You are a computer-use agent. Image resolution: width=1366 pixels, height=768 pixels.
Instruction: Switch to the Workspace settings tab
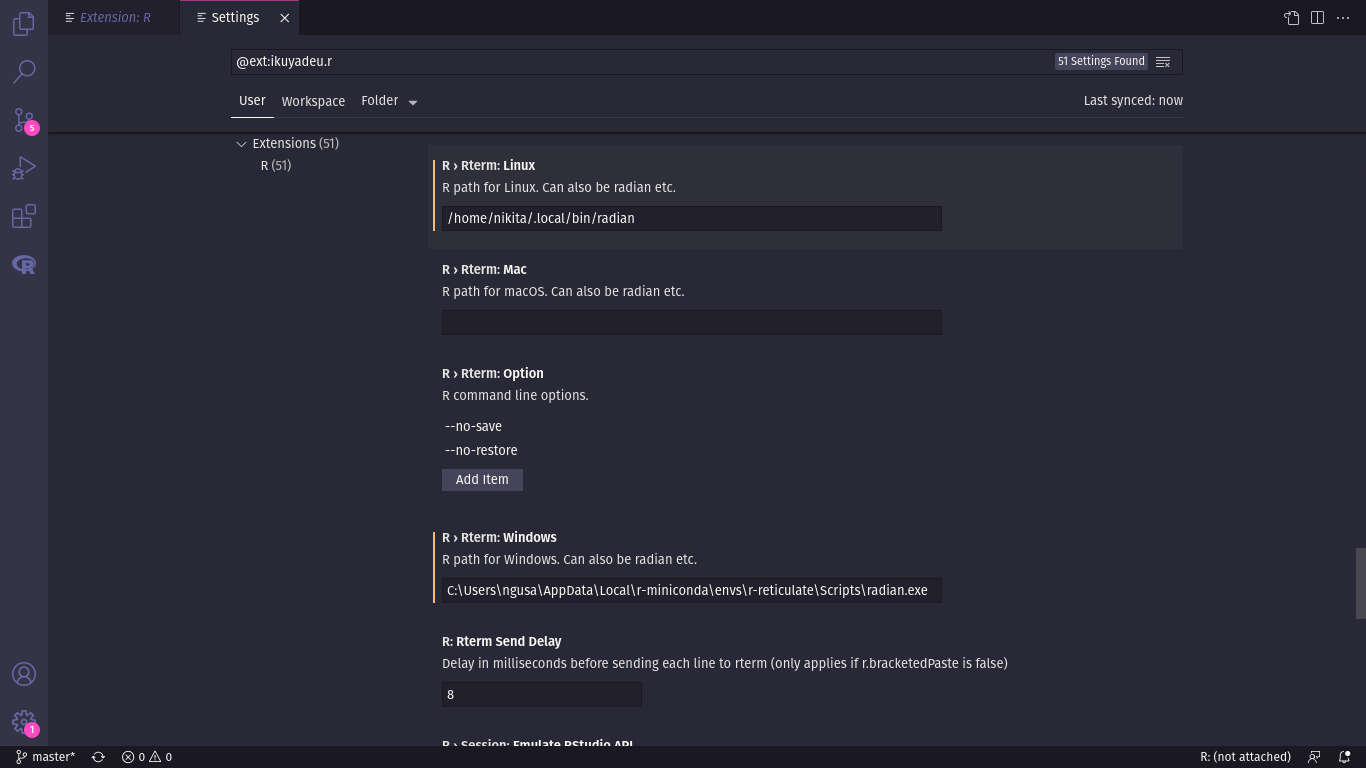point(313,101)
